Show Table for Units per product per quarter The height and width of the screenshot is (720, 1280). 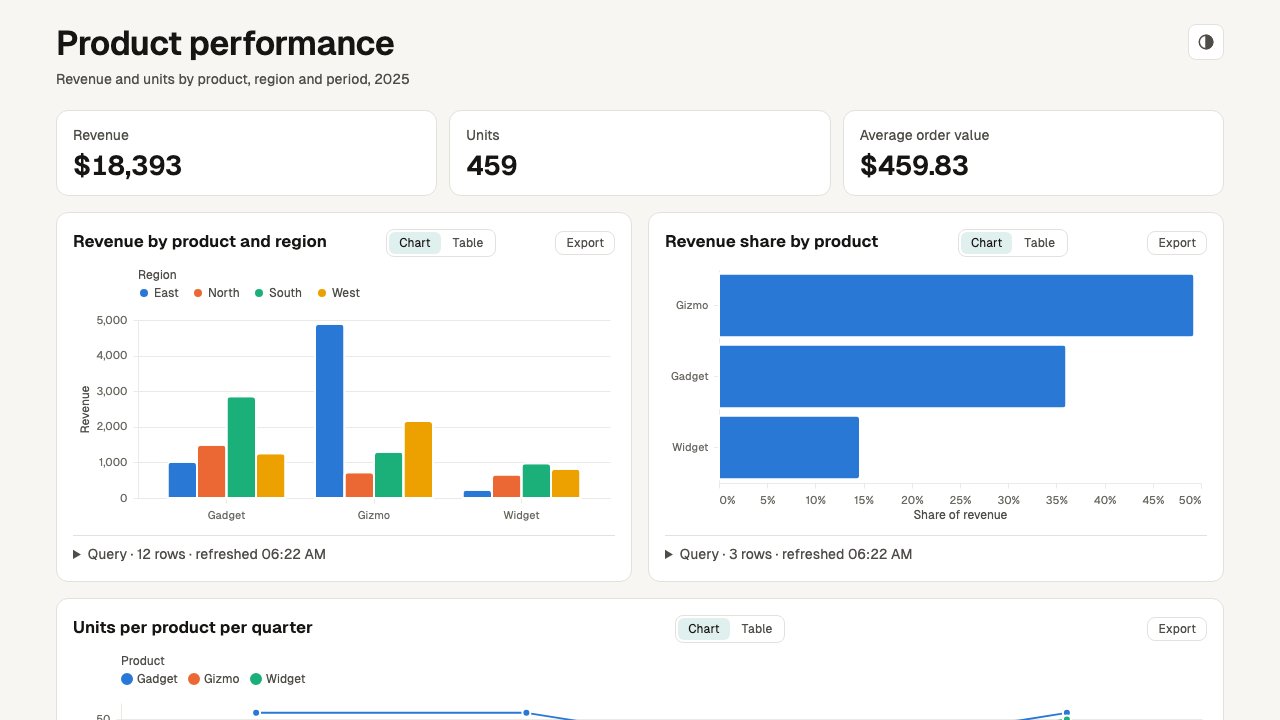[x=756, y=629]
